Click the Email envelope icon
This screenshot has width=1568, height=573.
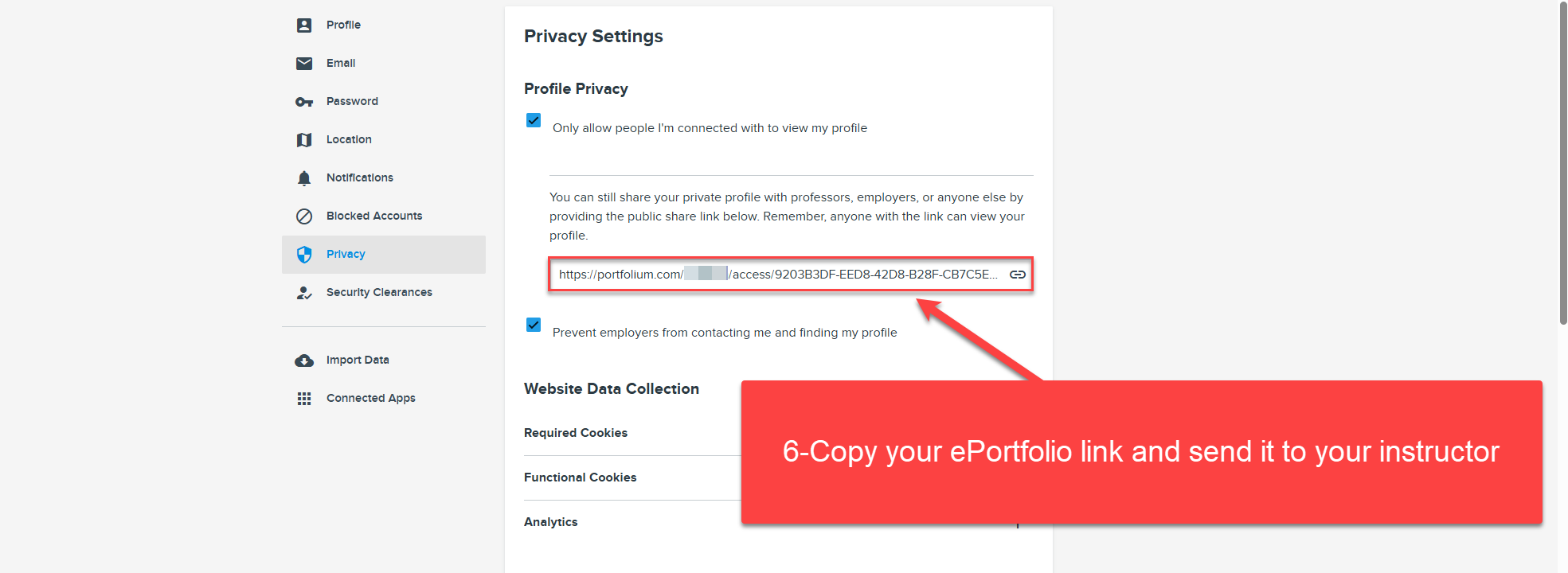point(304,64)
